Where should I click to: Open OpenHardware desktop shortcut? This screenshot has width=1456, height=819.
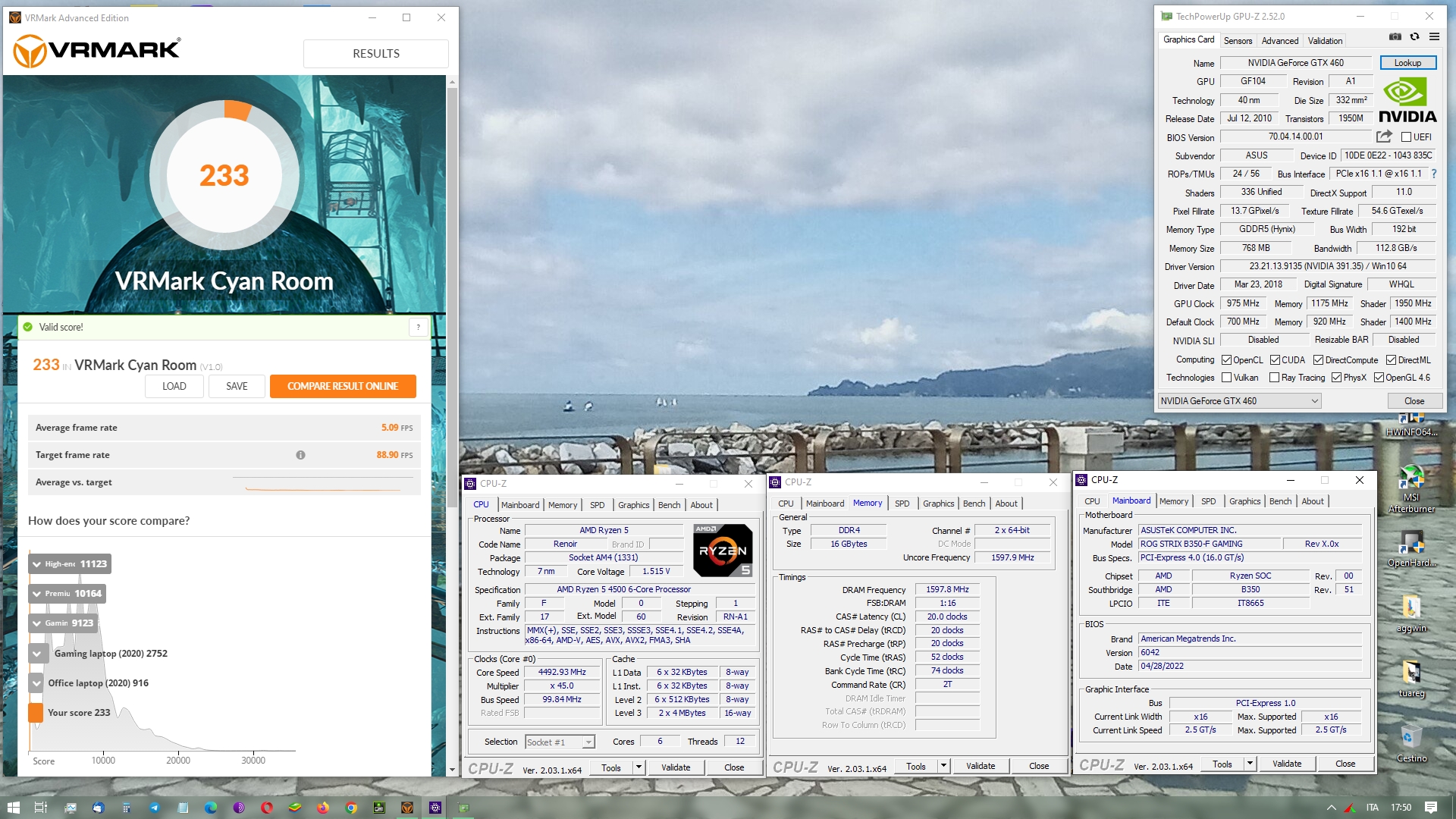point(1411,549)
